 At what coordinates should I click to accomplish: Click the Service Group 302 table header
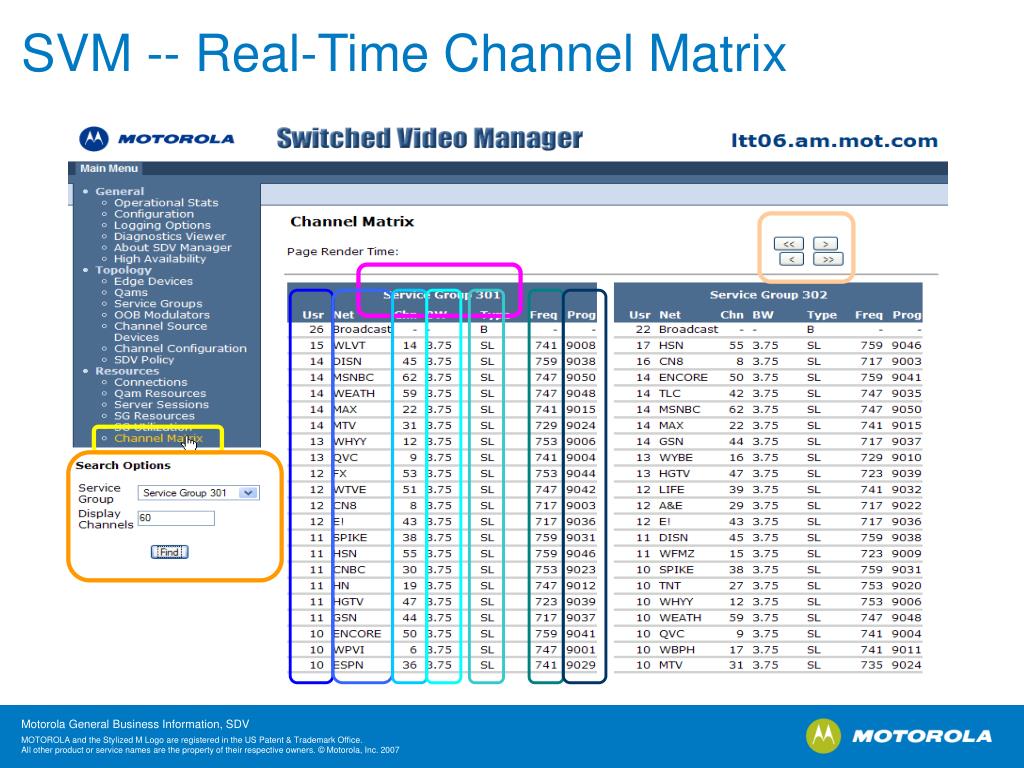pyautogui.click(x=769, y=295)
